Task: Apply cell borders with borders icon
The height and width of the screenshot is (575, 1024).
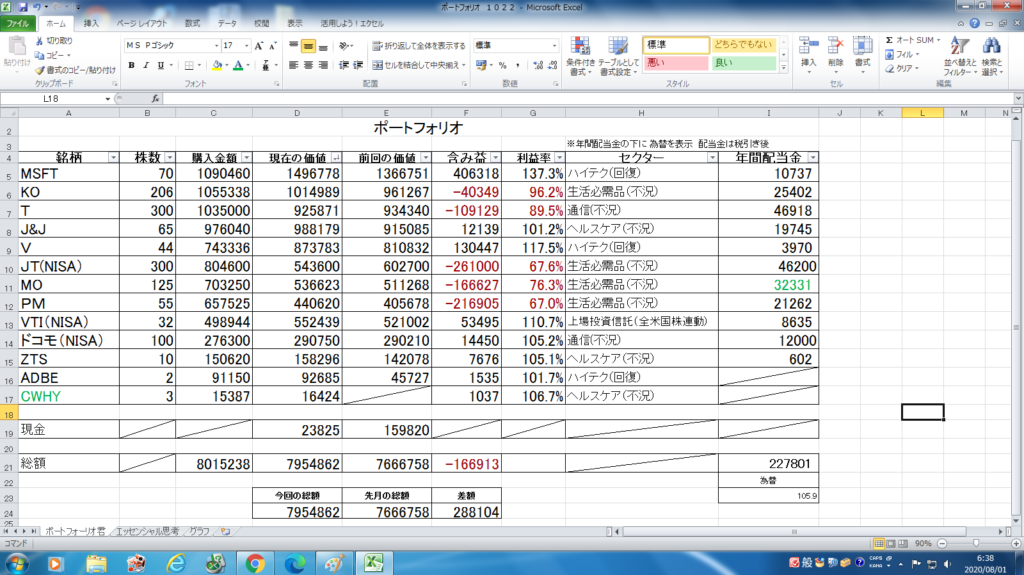Action: [189, 65]
